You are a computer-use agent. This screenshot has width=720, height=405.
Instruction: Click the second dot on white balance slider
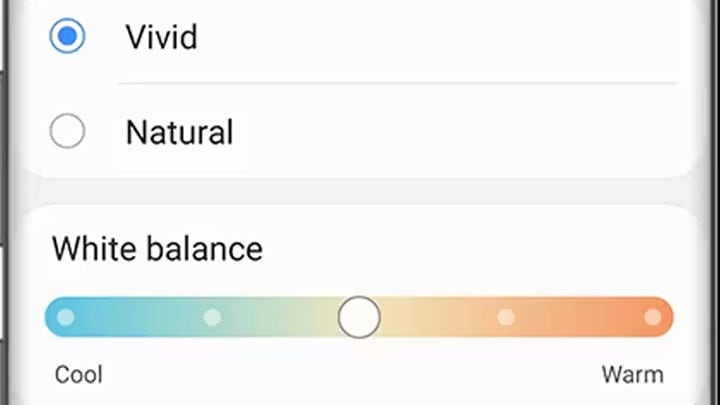[x=212, y=317]
